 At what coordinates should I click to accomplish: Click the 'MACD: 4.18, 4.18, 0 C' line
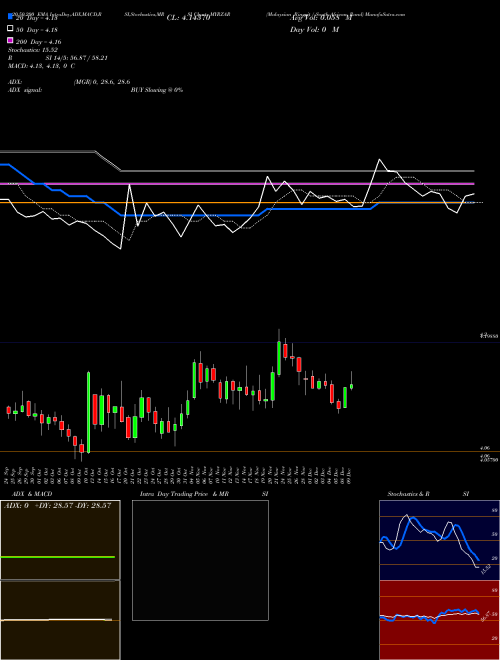[41, 66]
